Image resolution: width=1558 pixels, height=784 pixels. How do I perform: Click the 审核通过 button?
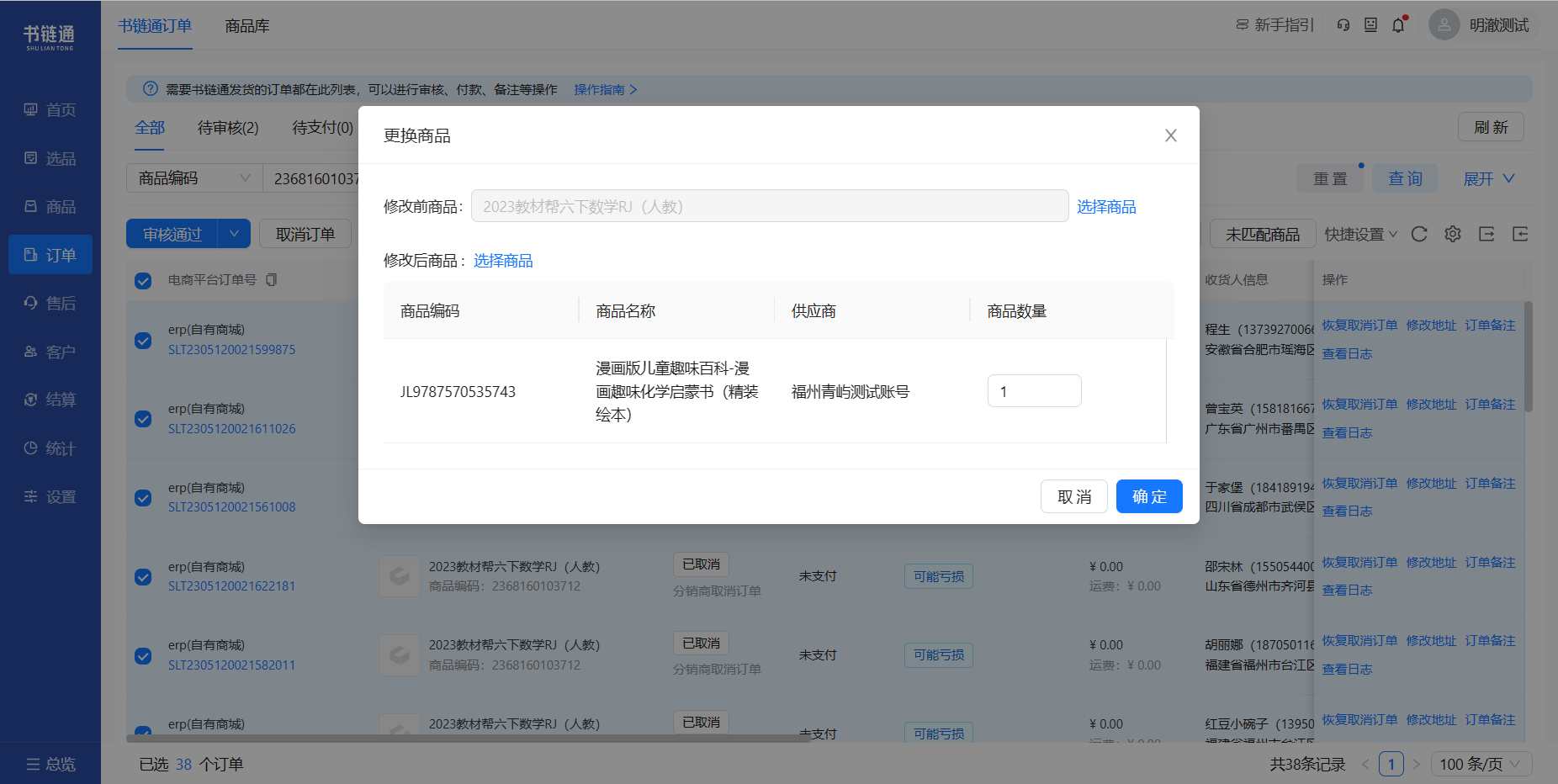[x=172, y=234]
